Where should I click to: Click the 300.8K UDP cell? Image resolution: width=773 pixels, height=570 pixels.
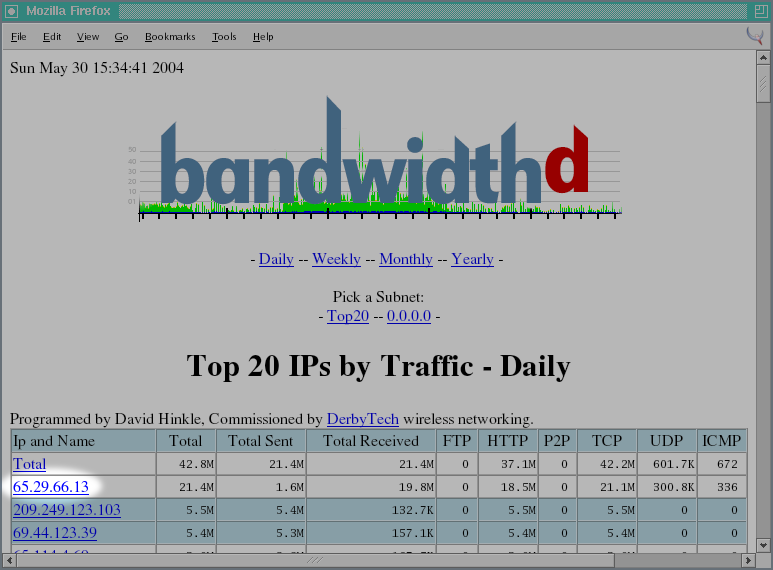coord(667,487)
